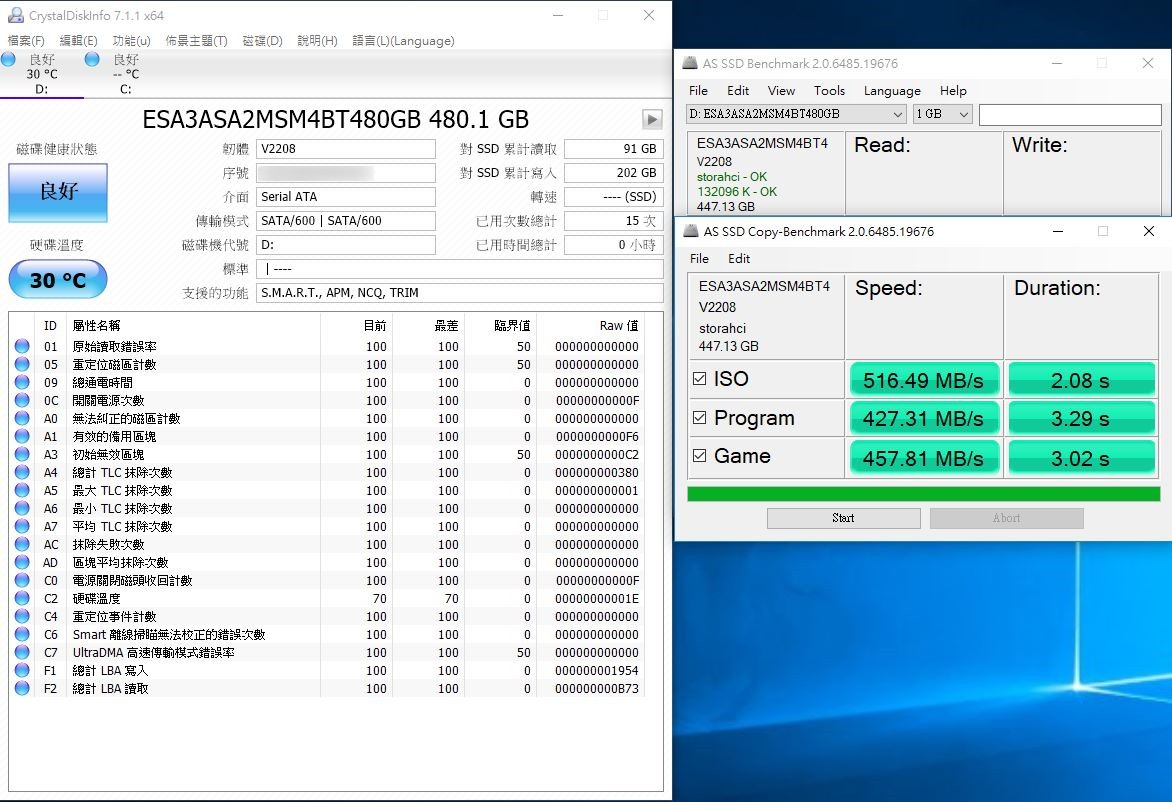Open File menu in AS SSD Copy-Benchmark
The width and height of the screenshot is (1172, 802).
point(700,259)
